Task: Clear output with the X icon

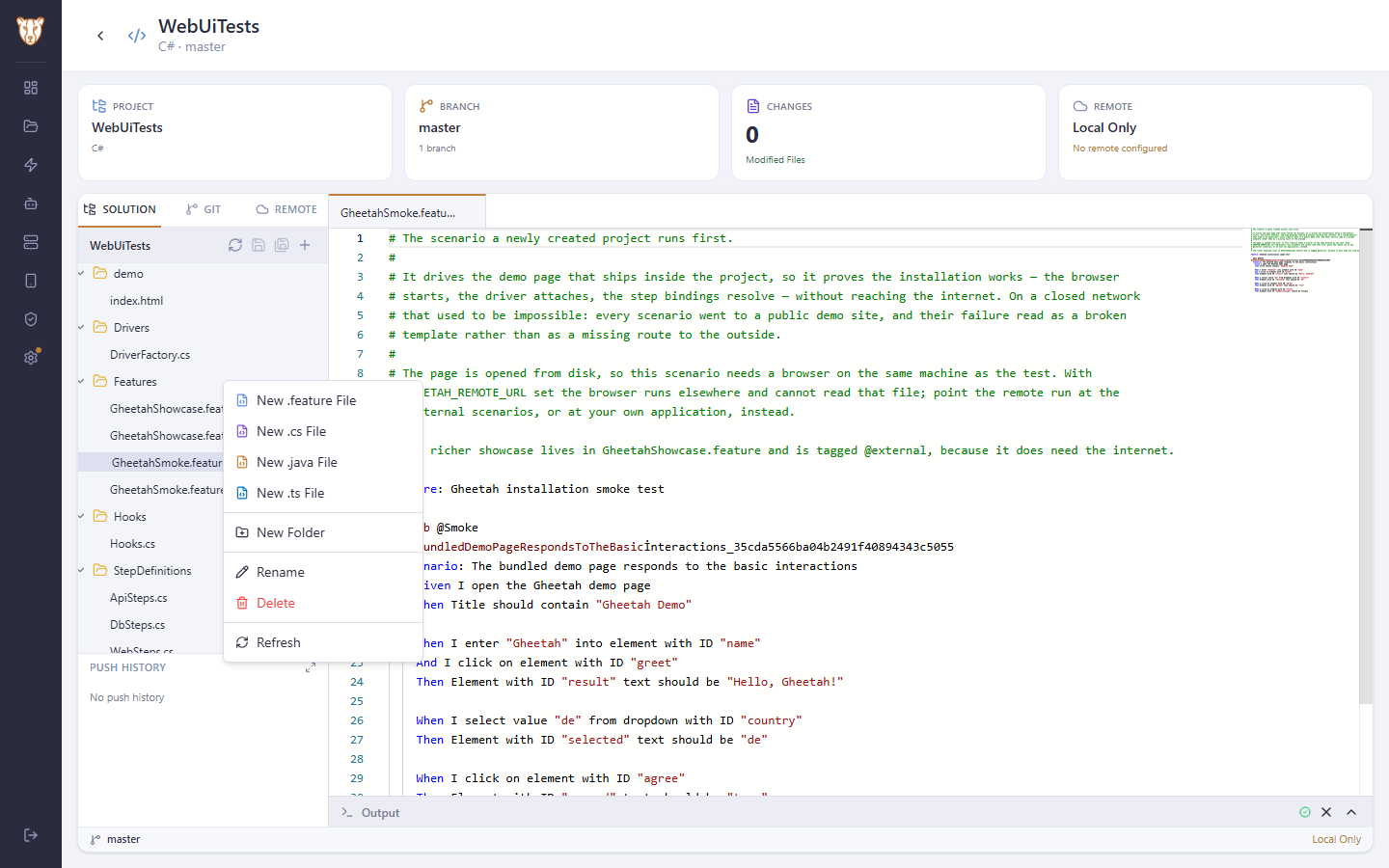Action: click(1326, 812)
